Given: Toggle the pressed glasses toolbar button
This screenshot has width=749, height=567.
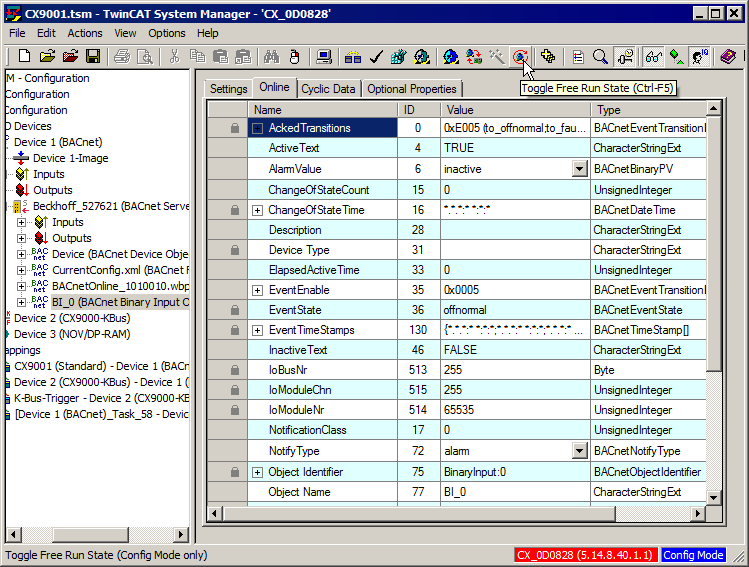Looking at the screenshot, I should pos(653,57).
